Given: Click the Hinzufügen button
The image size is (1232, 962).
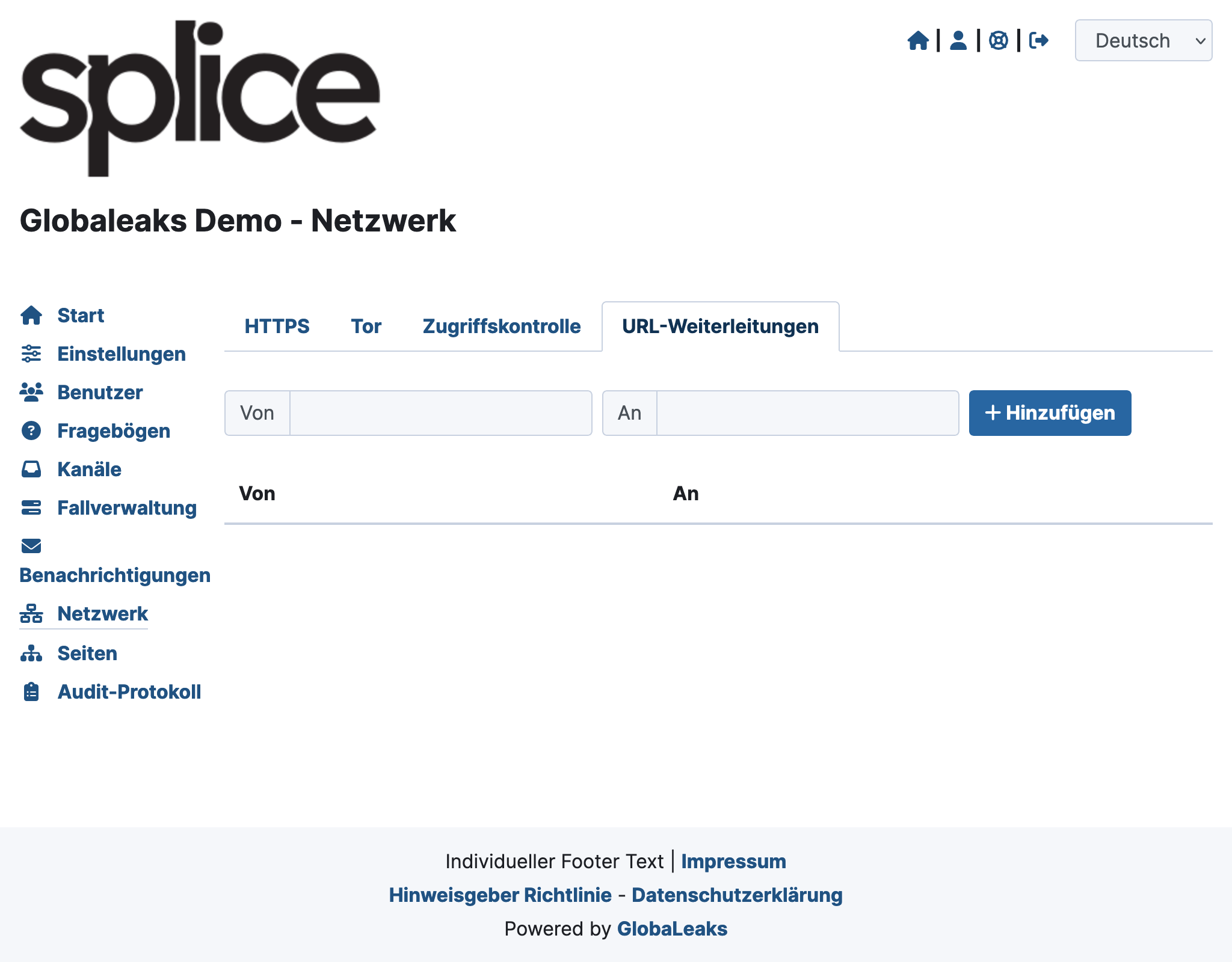Looking at the screenshot, I should (1050, 412).
